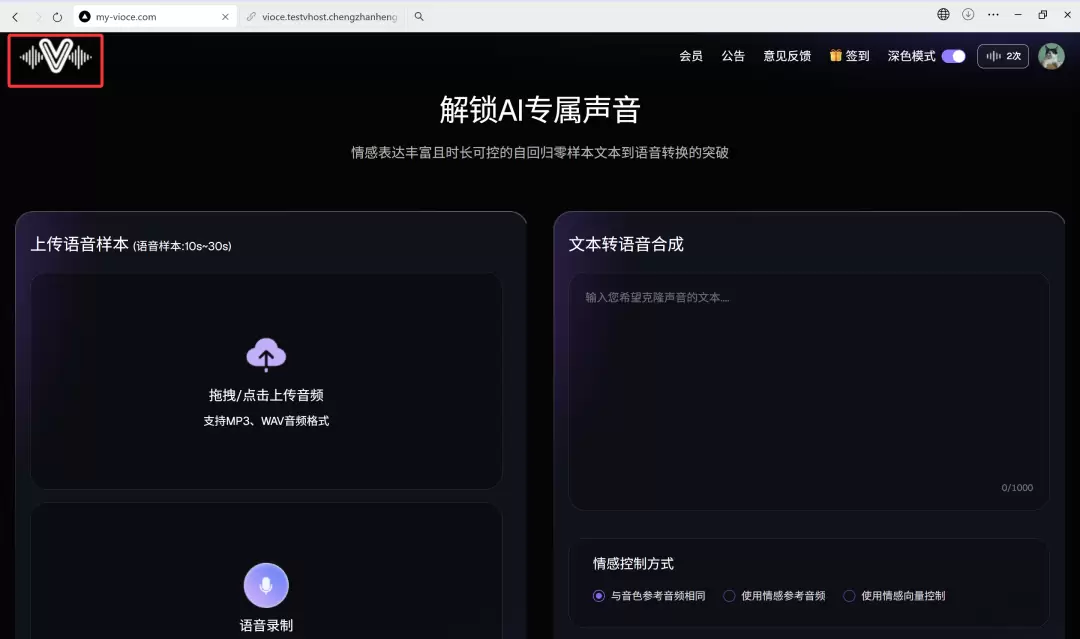The width and height of the screenshot is (1080, 639).
Task: Open the remaining 2次 usage counter
Action: click(1003, 56)
